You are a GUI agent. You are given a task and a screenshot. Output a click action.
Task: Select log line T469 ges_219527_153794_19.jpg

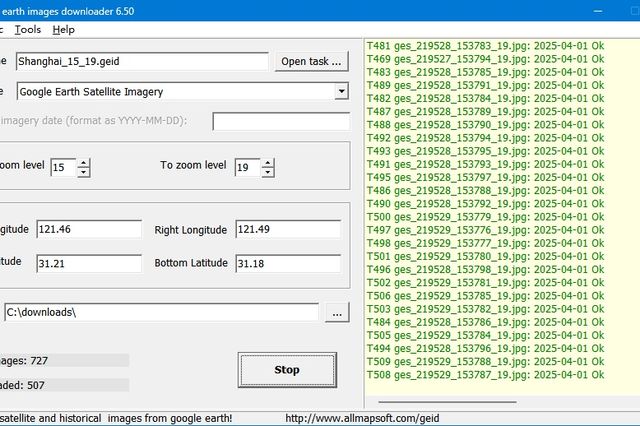485,59
